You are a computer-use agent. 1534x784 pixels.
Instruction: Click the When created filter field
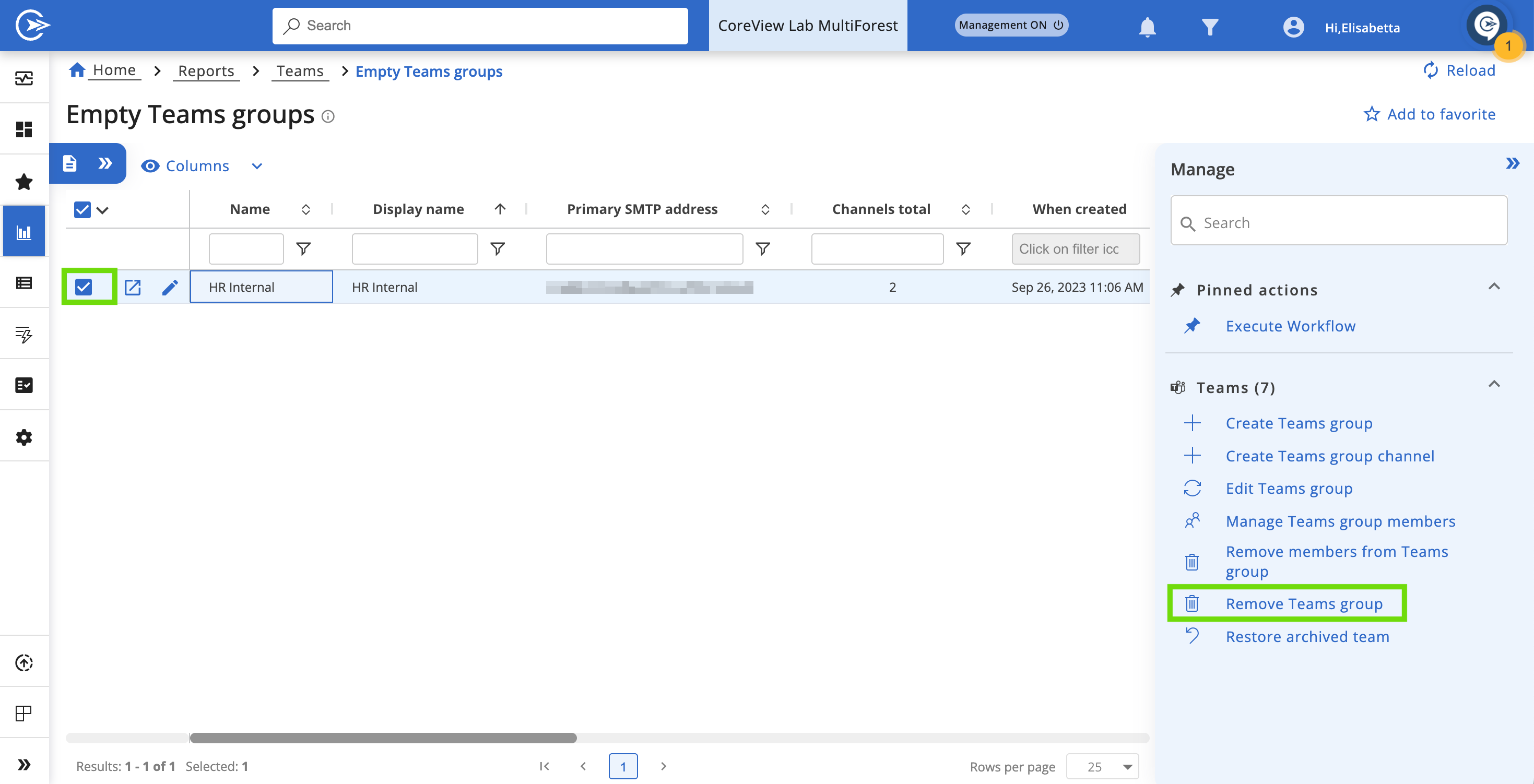tap(1075, 249)
